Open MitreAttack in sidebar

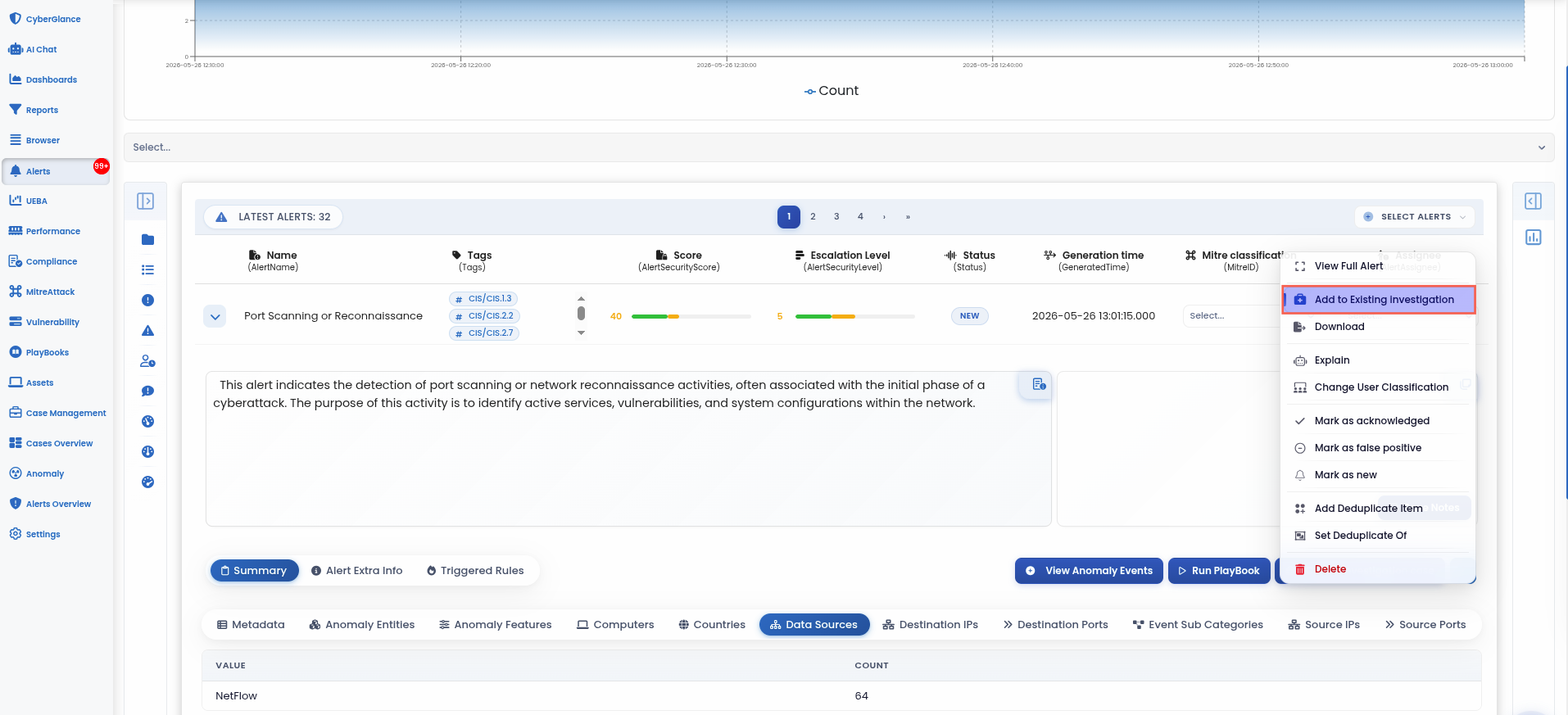(x=49, y=292)
